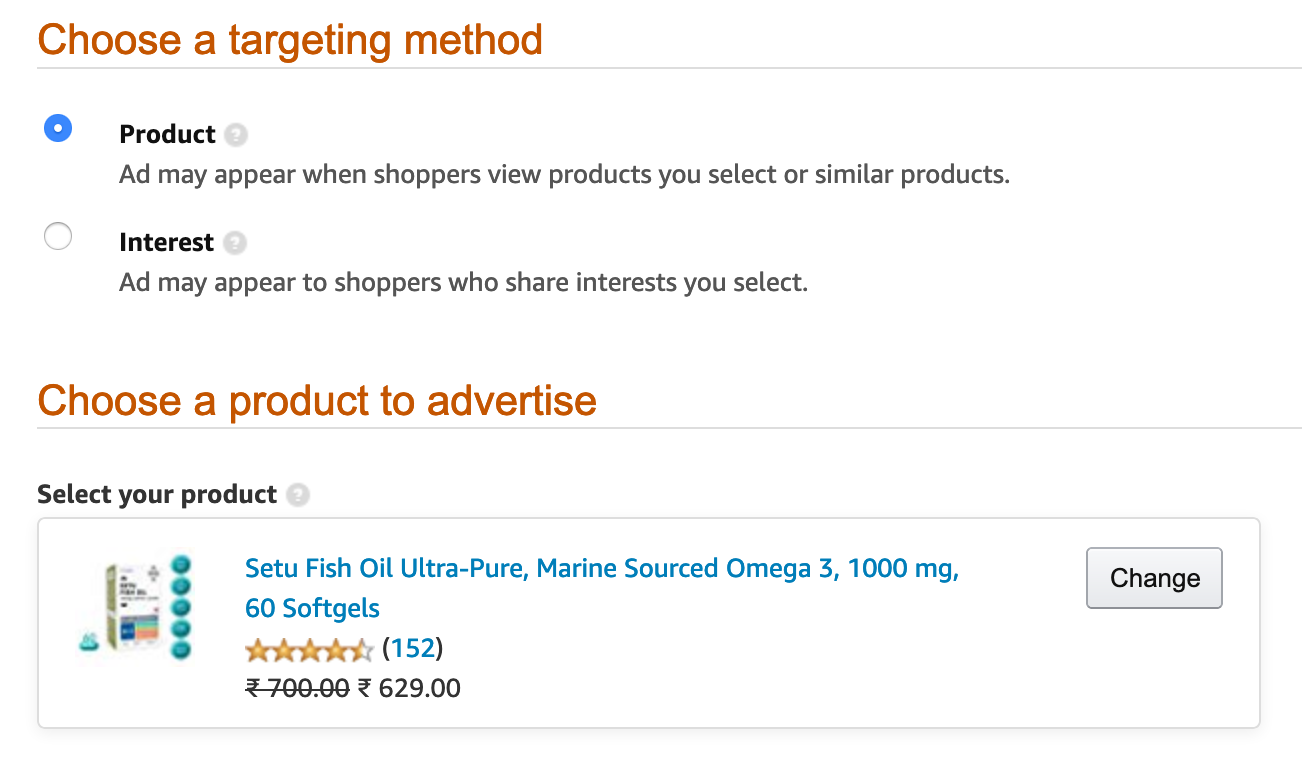
Task: Click the half-filled fifth star icon
Action: pyautogui.click(x=364, y=649)
